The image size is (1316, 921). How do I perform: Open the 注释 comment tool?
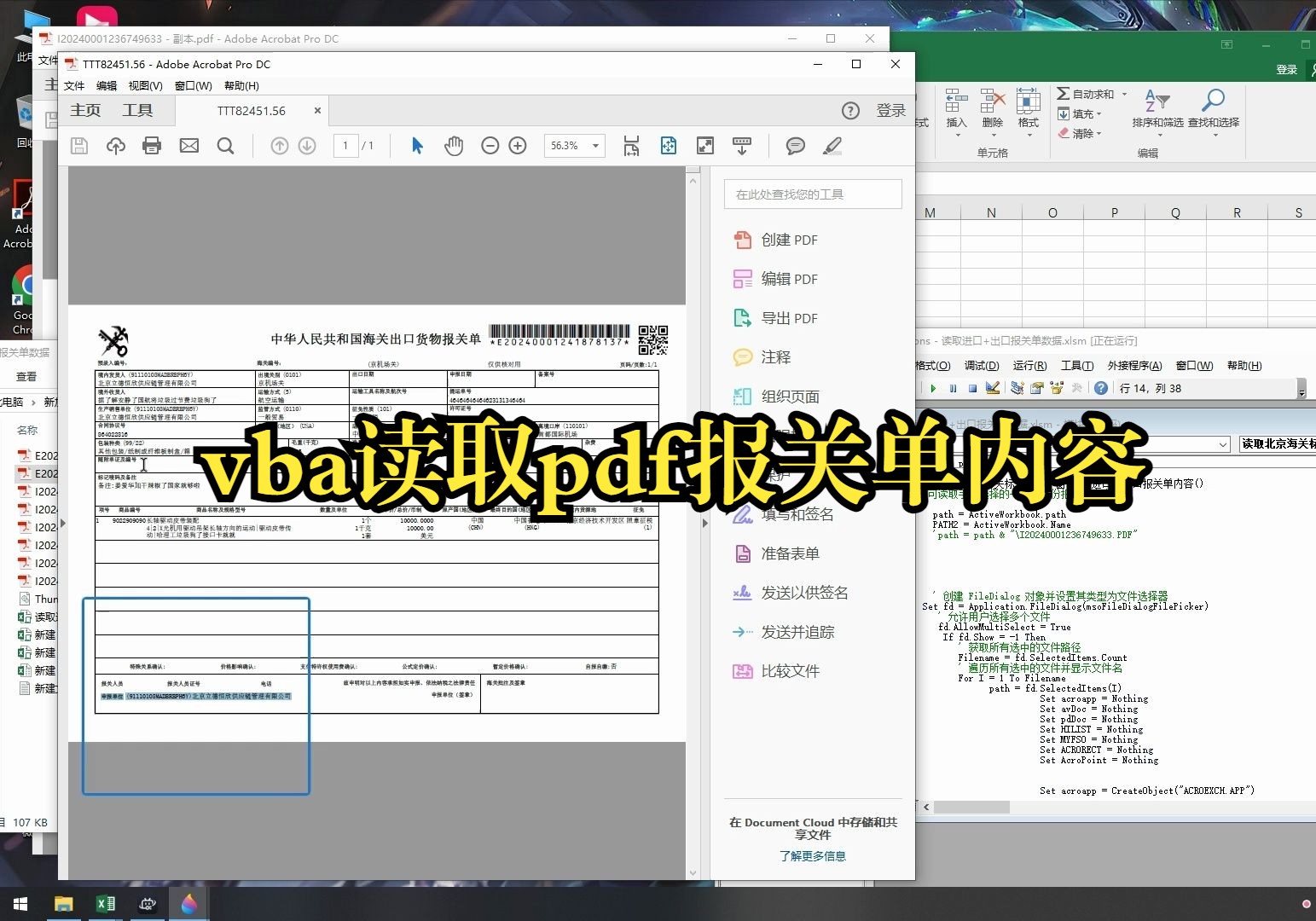coord(775,357)
